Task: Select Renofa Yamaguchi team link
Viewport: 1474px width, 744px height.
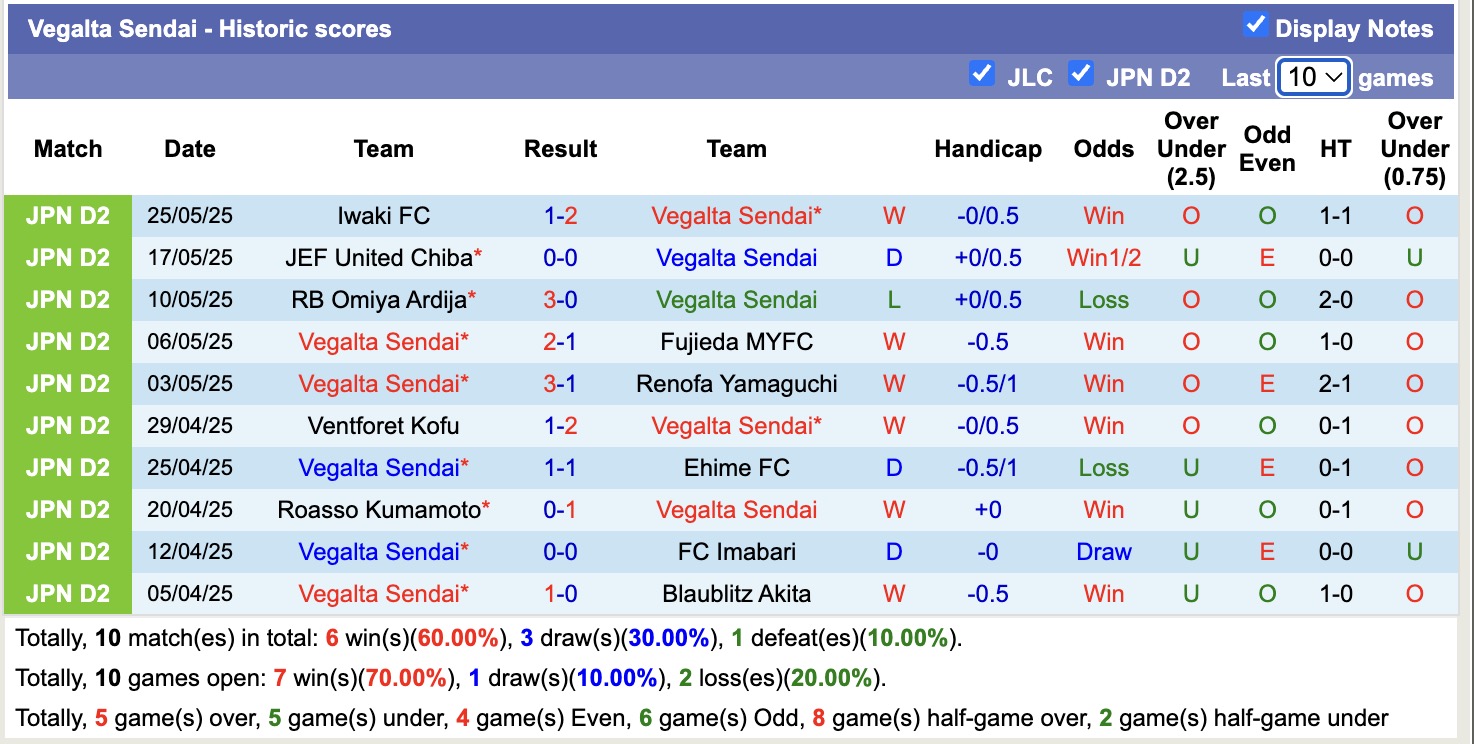Action: click(736, 384)
